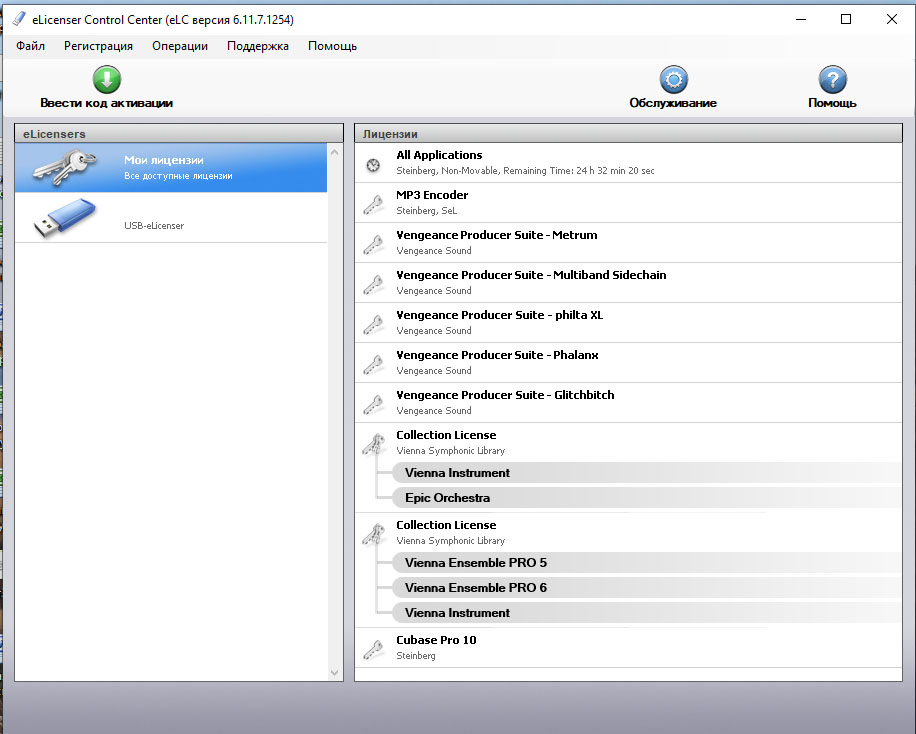Select Vengeance Producer Suite - Multiband Sidechain
This screenshot has height=734, width=916.
point(628,283)
